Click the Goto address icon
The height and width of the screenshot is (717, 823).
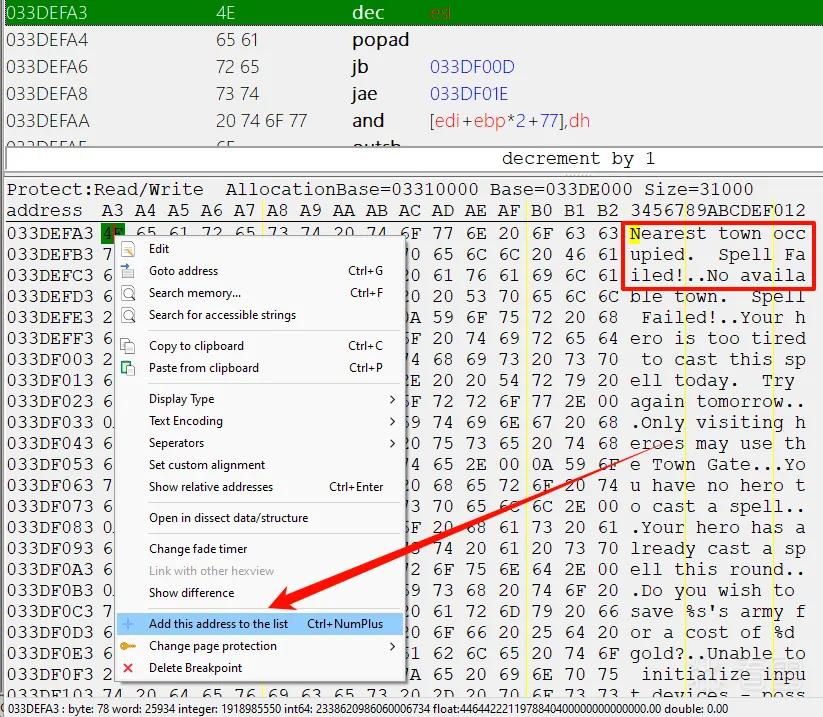pyautogui.click(x=128, y=271)
